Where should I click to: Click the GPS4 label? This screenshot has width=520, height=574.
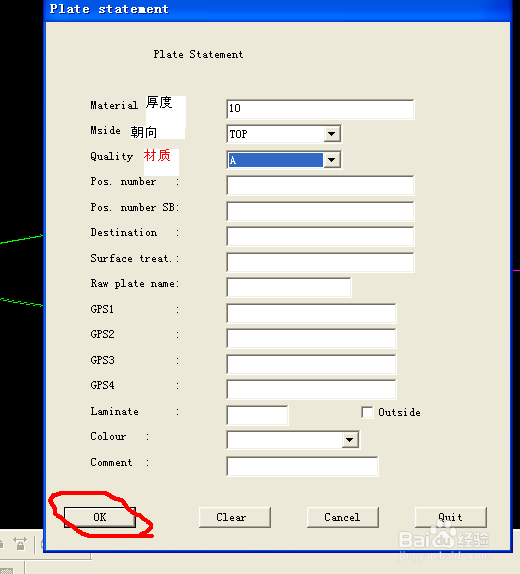102,385
